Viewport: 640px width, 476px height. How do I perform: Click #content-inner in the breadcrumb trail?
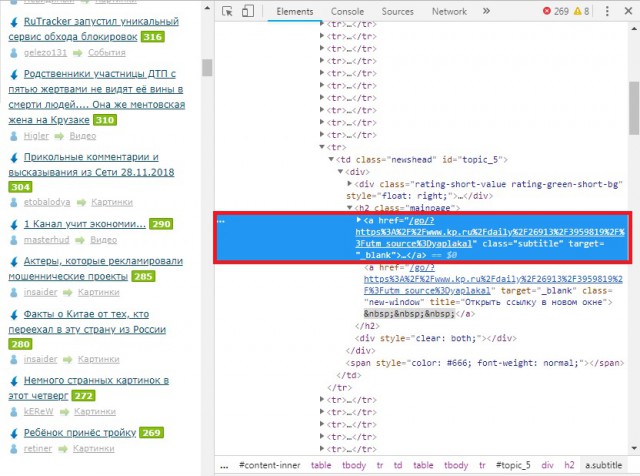click(x=269, y=466)
